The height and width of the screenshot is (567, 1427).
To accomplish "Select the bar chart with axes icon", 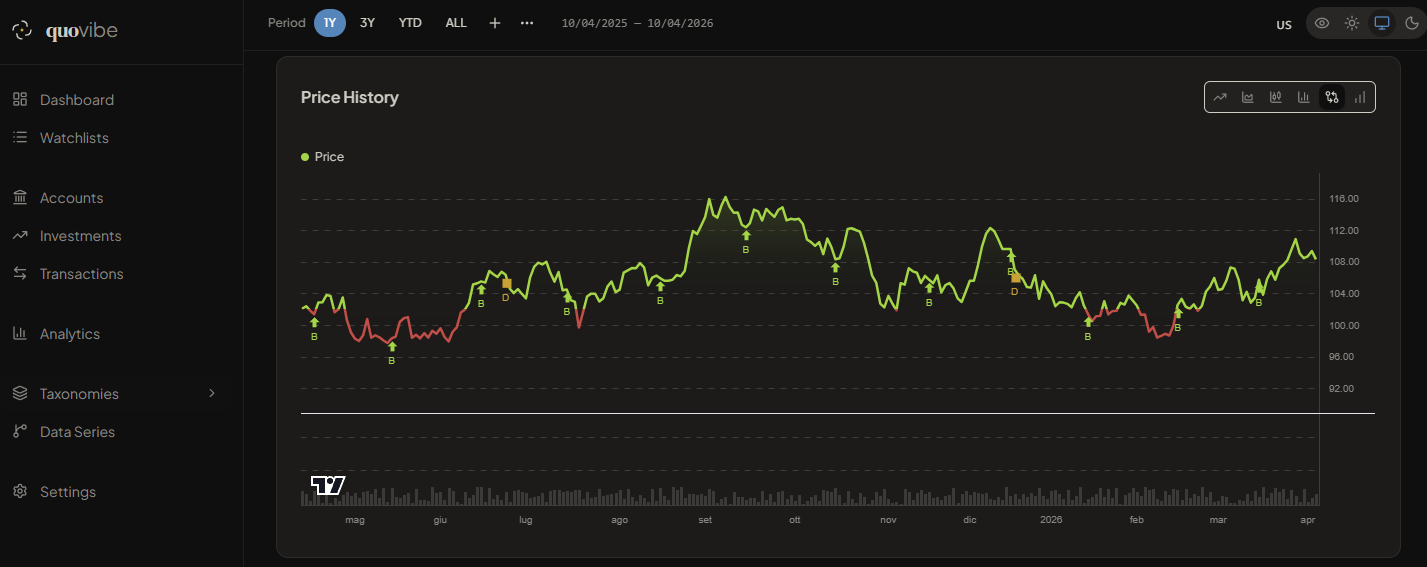I will 1304,97.
